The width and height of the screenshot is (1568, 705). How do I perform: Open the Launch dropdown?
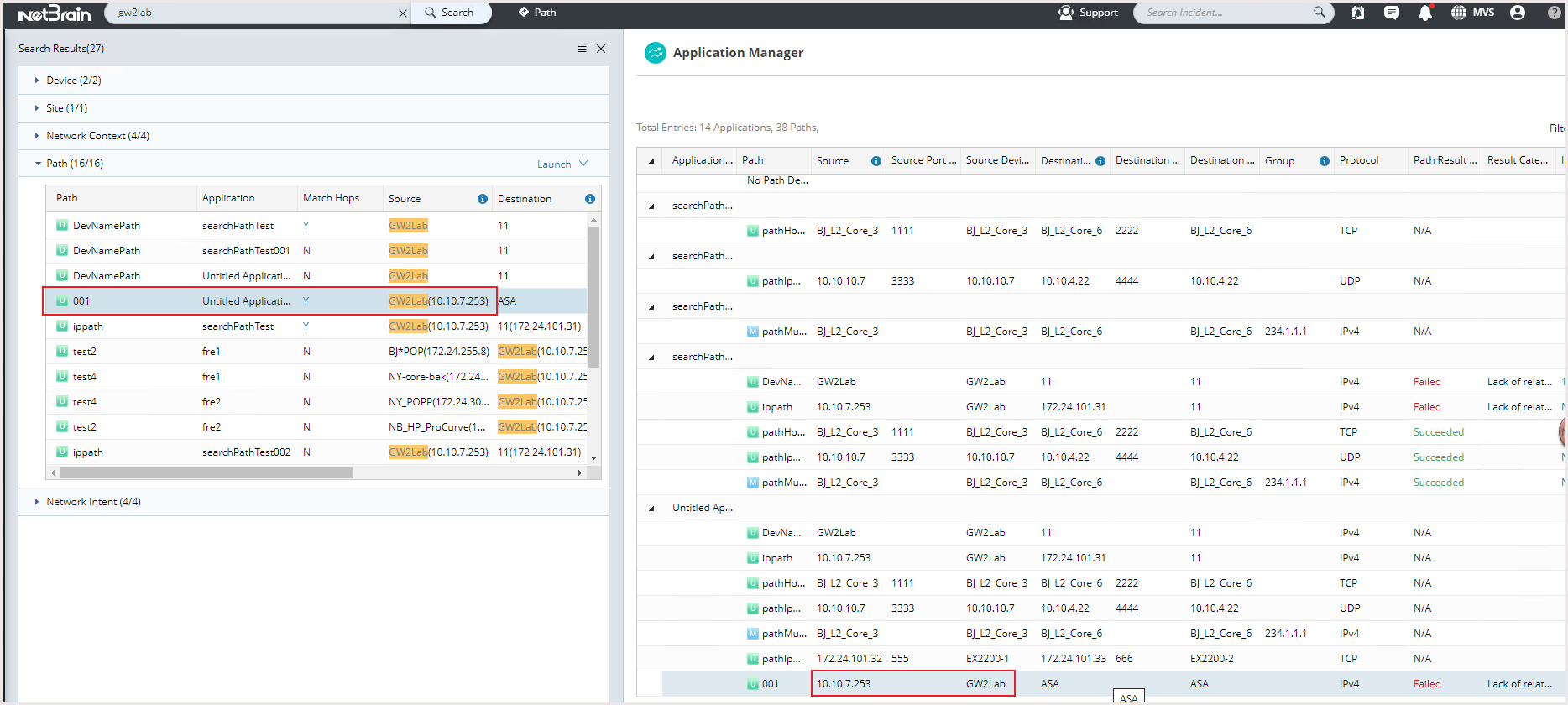point(562,164)
